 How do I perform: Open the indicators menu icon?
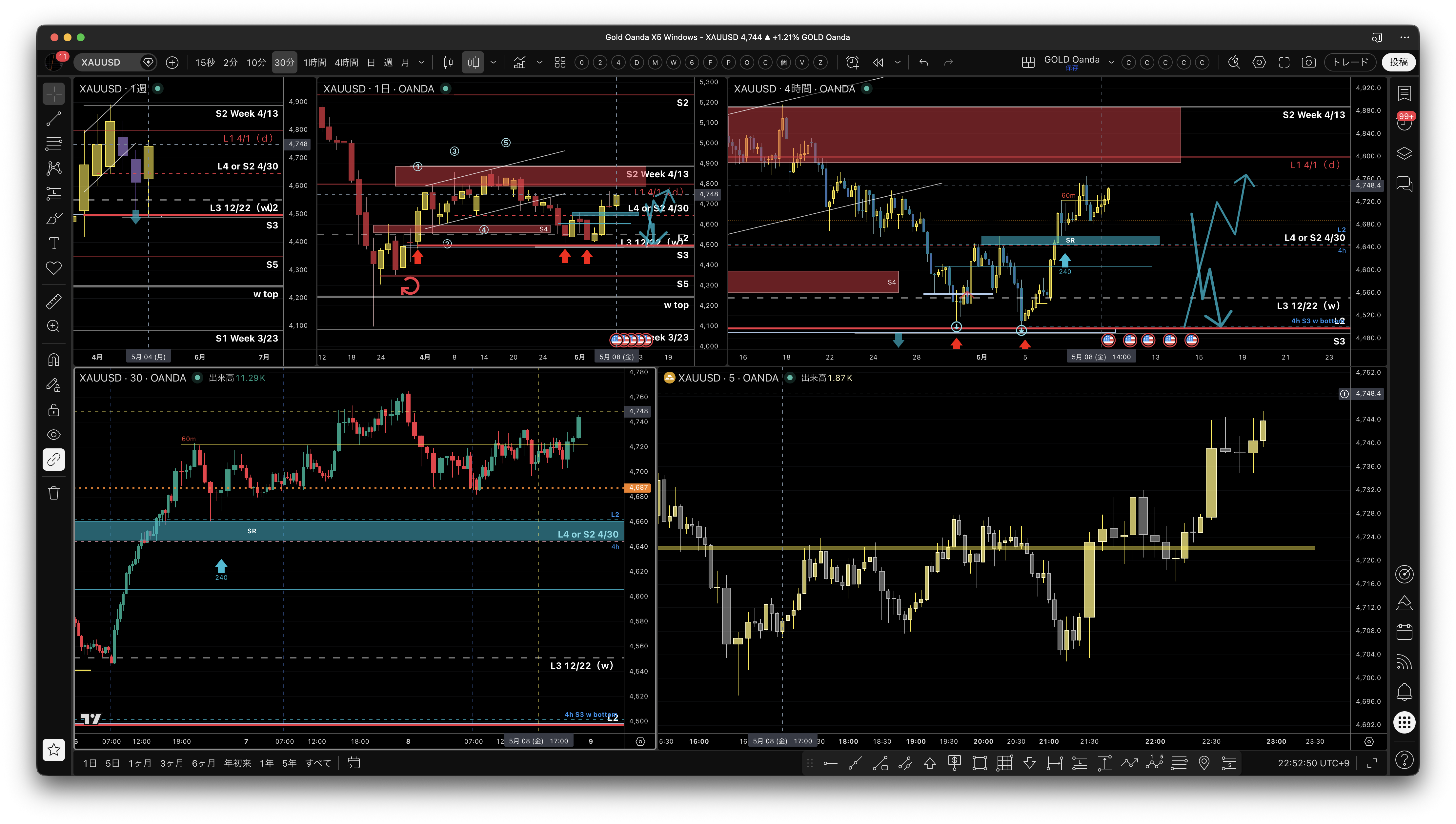click(x=520, y=62)
